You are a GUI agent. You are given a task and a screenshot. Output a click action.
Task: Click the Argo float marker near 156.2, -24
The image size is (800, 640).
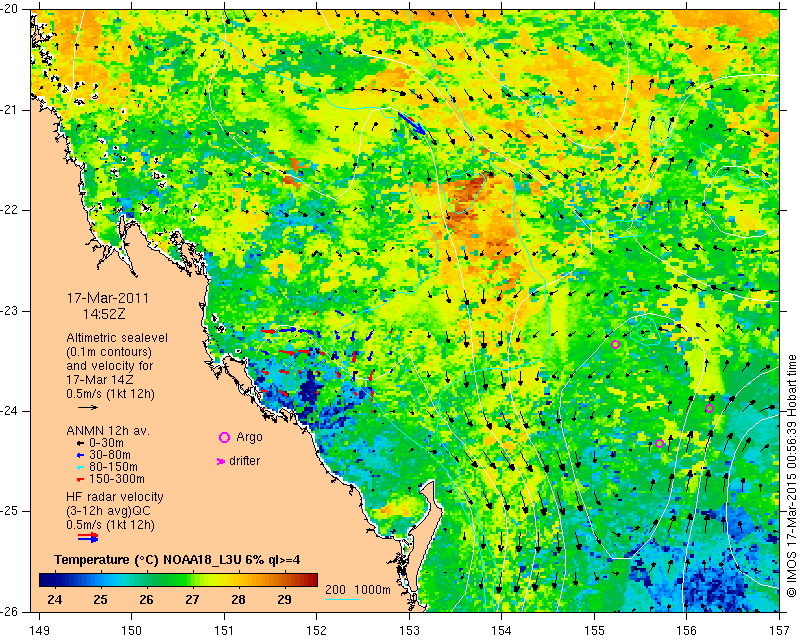[709, 408]
